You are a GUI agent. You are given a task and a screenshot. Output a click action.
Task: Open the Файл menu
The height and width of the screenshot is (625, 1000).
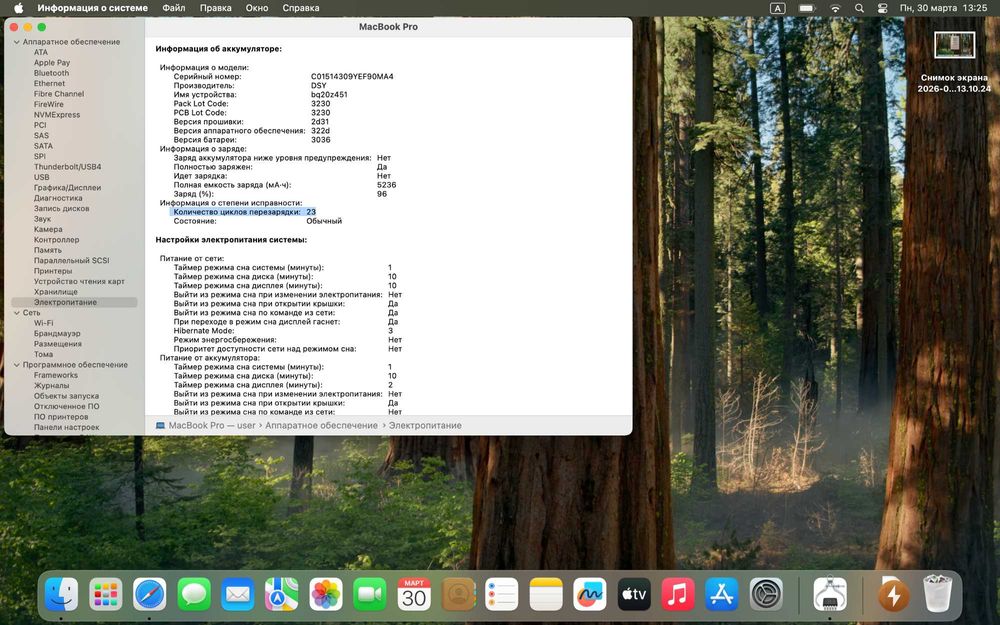(173, 8)
